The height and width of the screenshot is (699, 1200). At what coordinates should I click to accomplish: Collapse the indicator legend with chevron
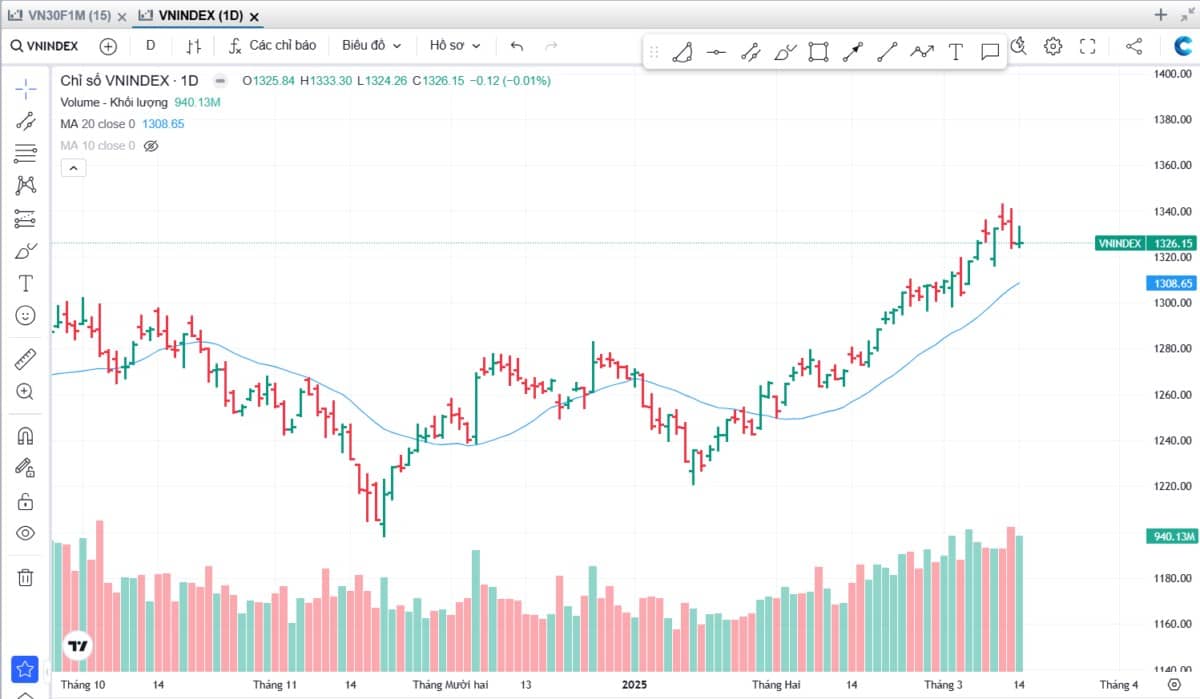(73, 169)
